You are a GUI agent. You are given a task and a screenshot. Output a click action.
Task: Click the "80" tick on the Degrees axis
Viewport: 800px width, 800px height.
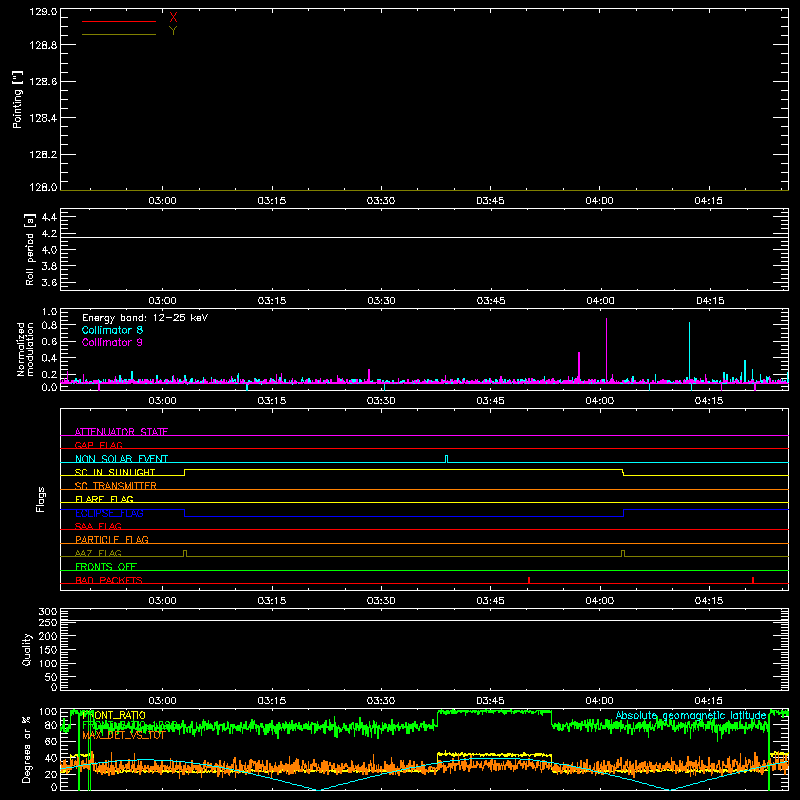coord(51,725)
